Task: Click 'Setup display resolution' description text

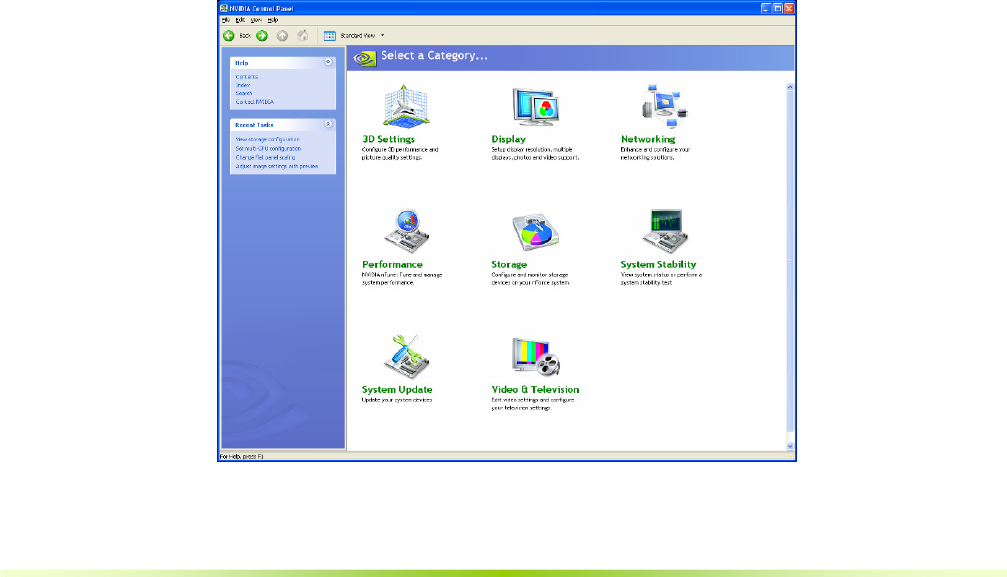Action: [x=536, y=154]
